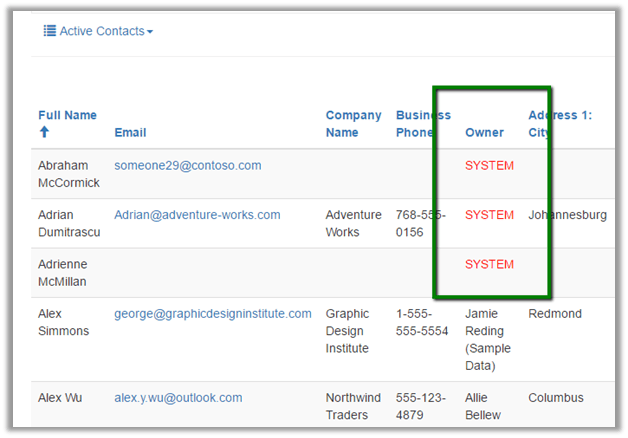Open the alex.y.wu@outlook.com email link
Image resolution: width=628 pixels, height=438 pixels.
pyautogui.click(x=178, y=398)
